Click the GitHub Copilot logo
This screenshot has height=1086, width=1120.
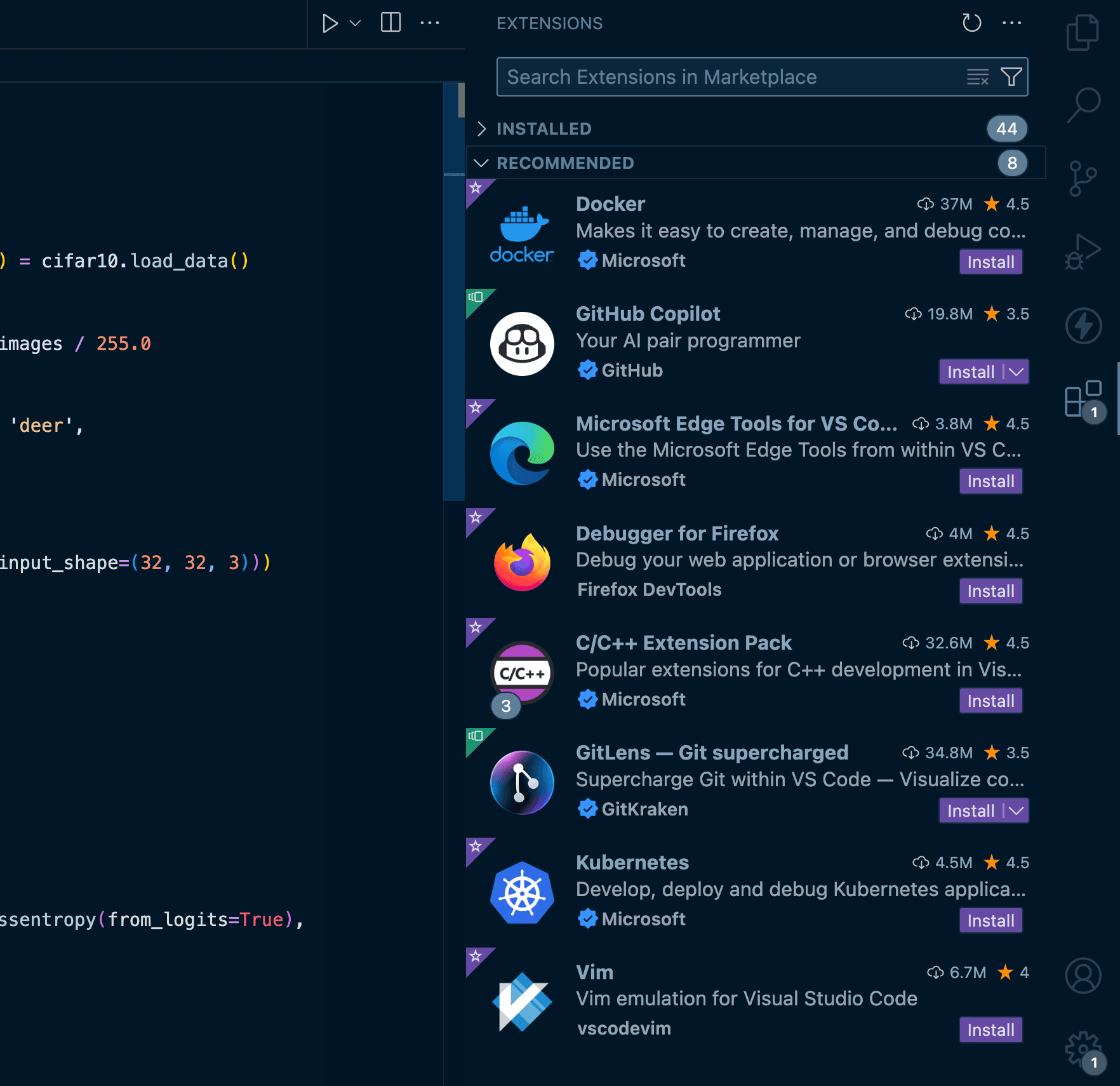[522, 344]
